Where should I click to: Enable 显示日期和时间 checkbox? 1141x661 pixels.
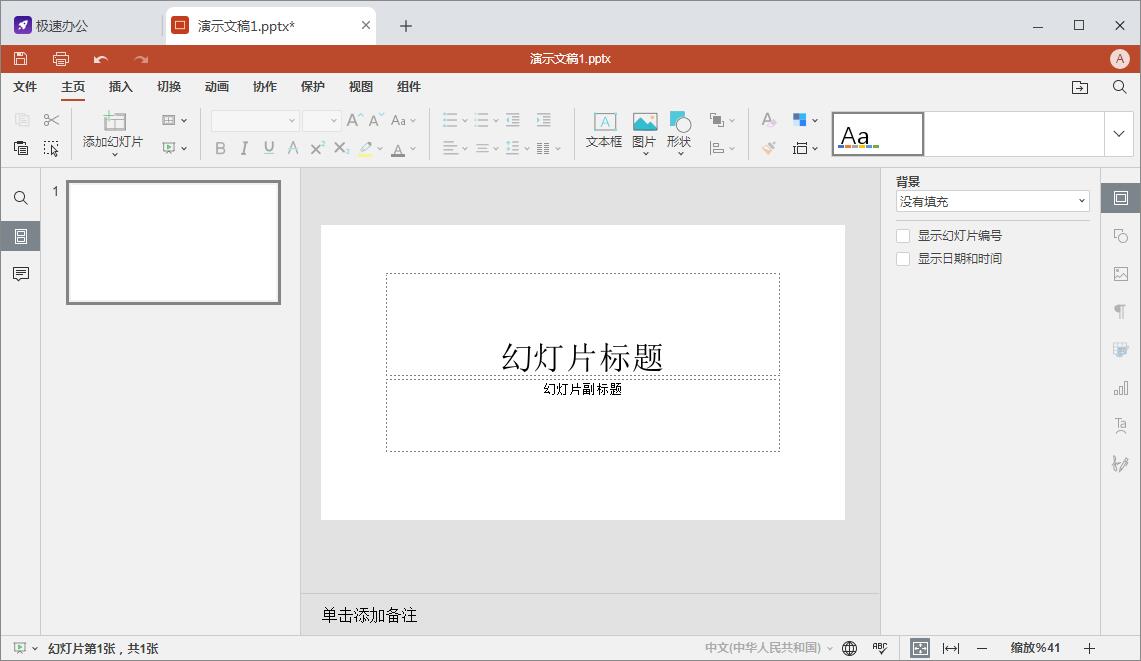coord(903,259)
